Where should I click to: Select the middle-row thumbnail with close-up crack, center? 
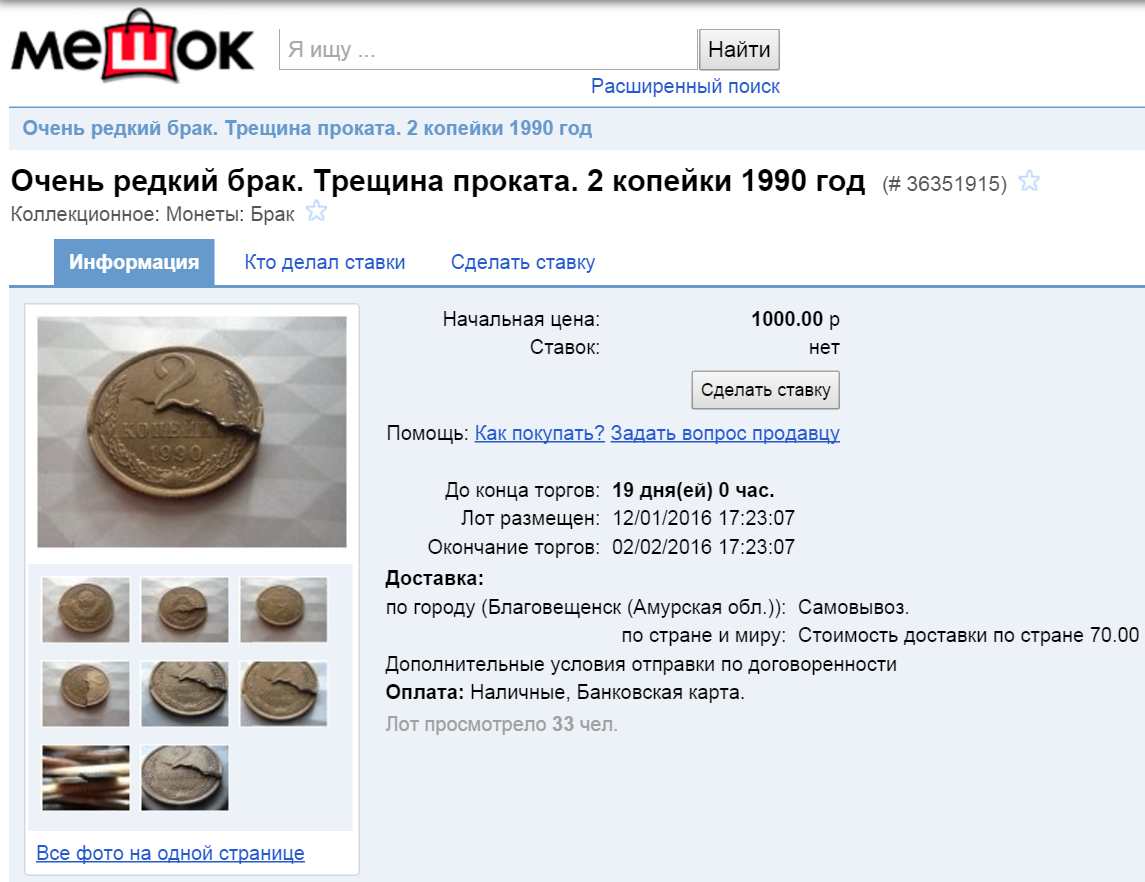(185, 694)
